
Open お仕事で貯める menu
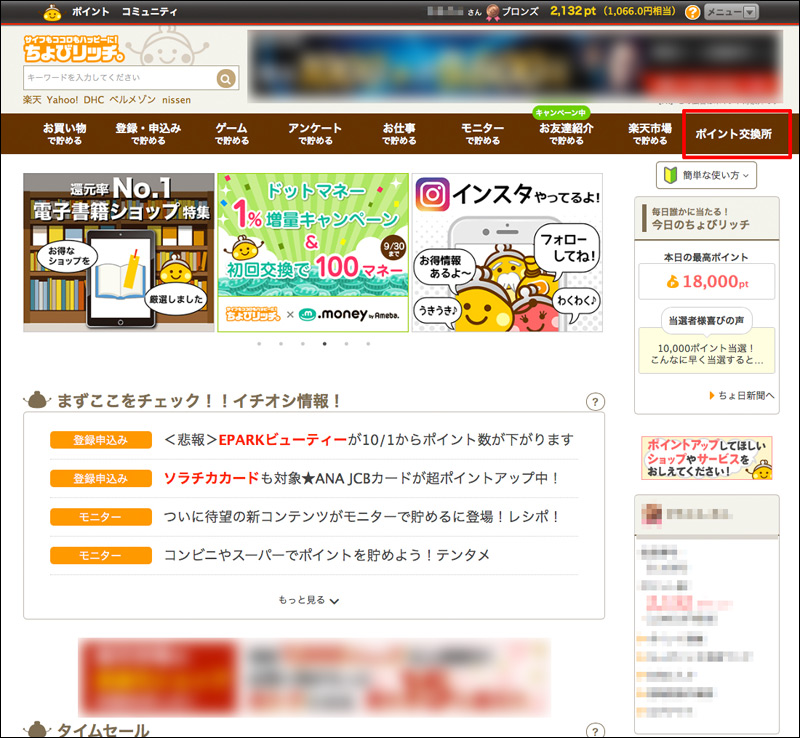pos(399,134)
